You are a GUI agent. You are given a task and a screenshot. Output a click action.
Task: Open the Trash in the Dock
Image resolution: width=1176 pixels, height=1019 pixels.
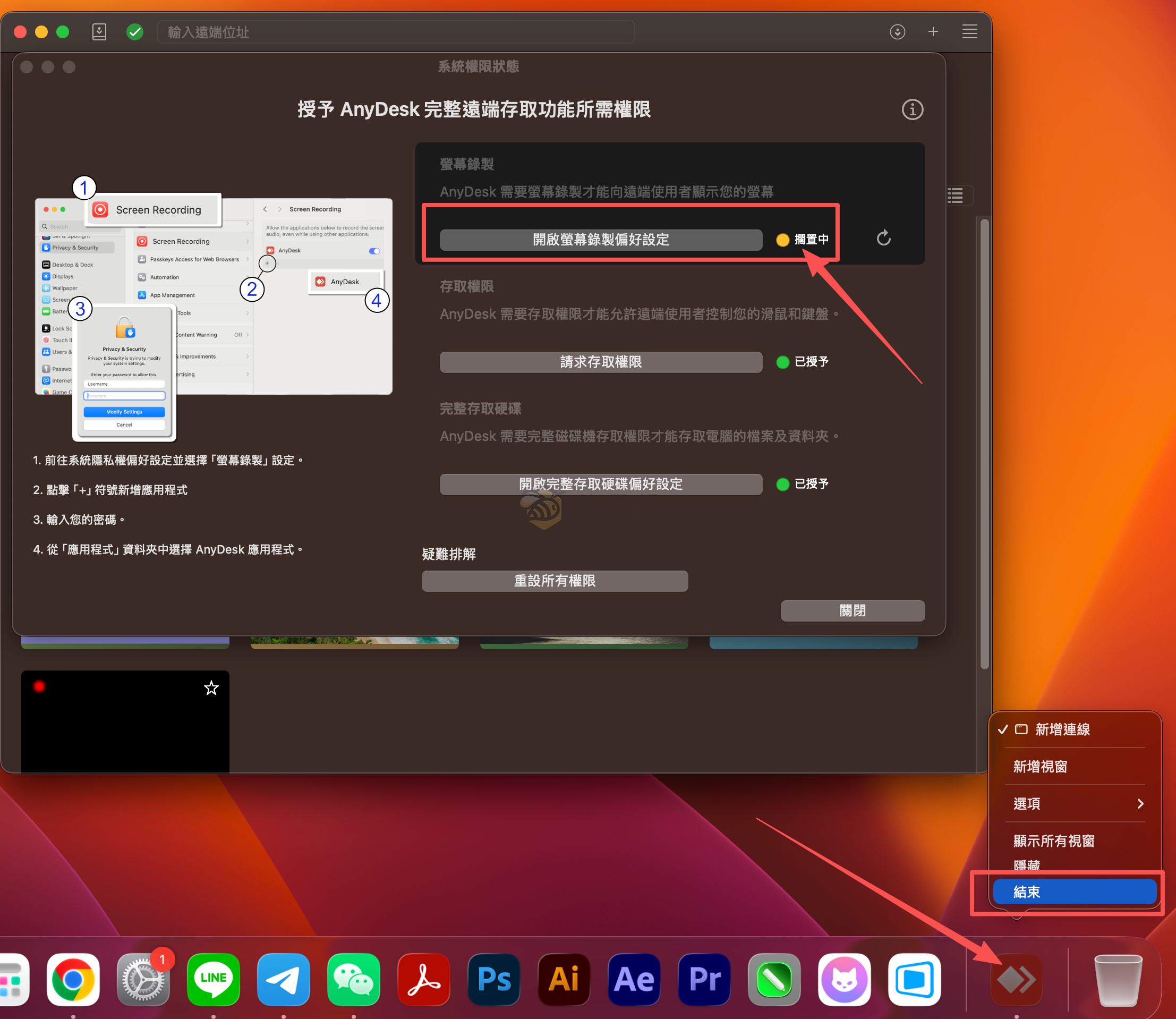1118,980
